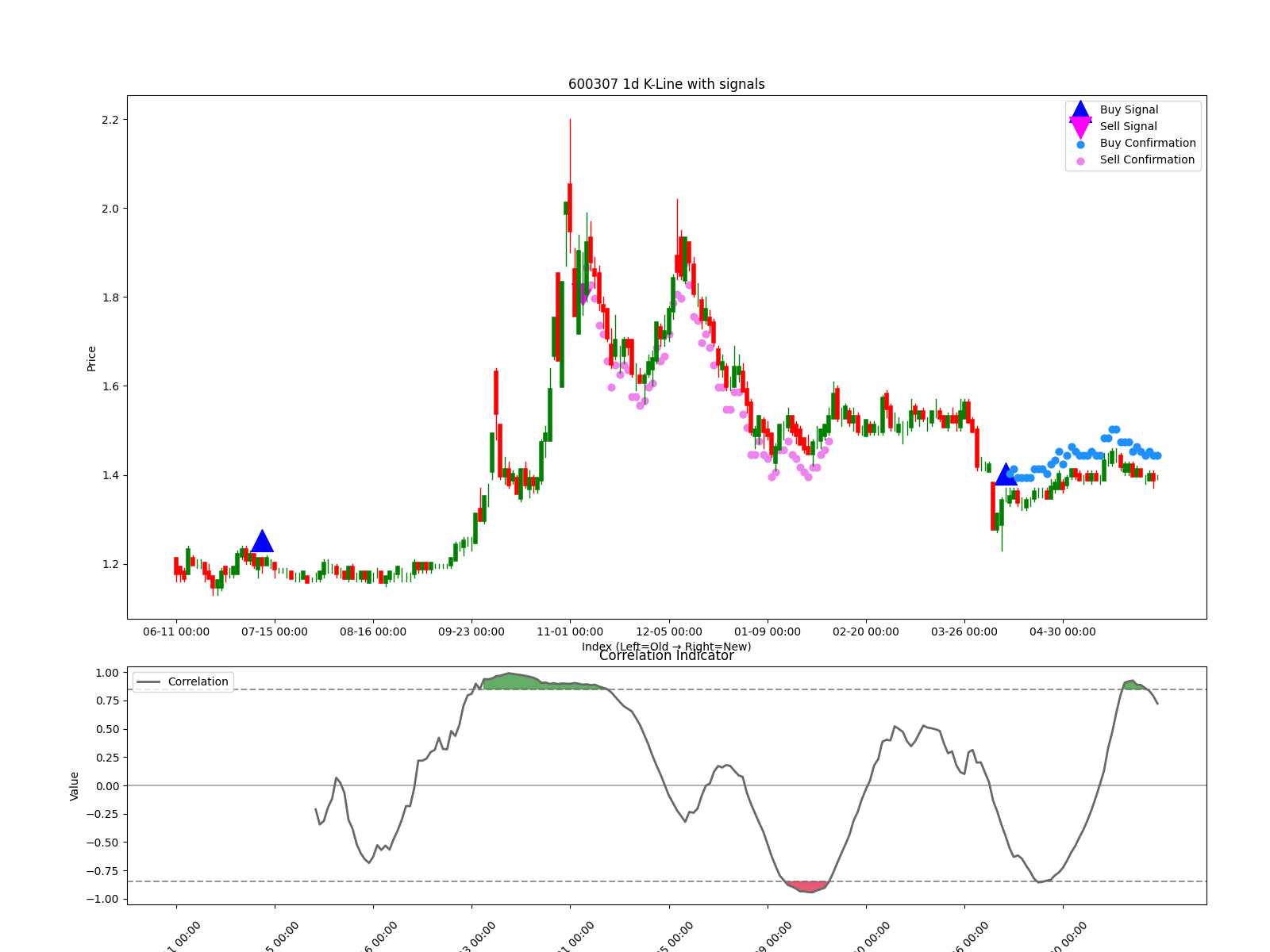The height and width of the screenshot is (952, 1270).
Task: Click the blue Buy Signal triangle in the legend
Action: click(x=1080, y=110)
